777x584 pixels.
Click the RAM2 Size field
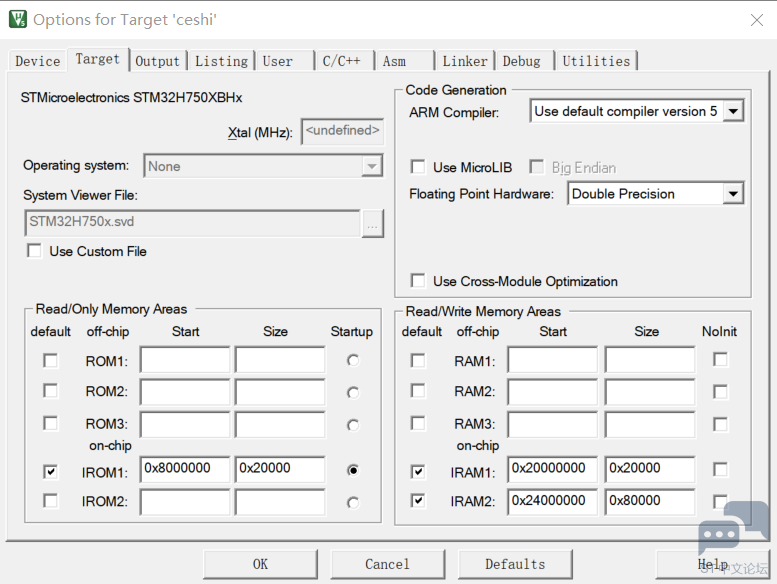pyautogui.click(x=650, y=392)
